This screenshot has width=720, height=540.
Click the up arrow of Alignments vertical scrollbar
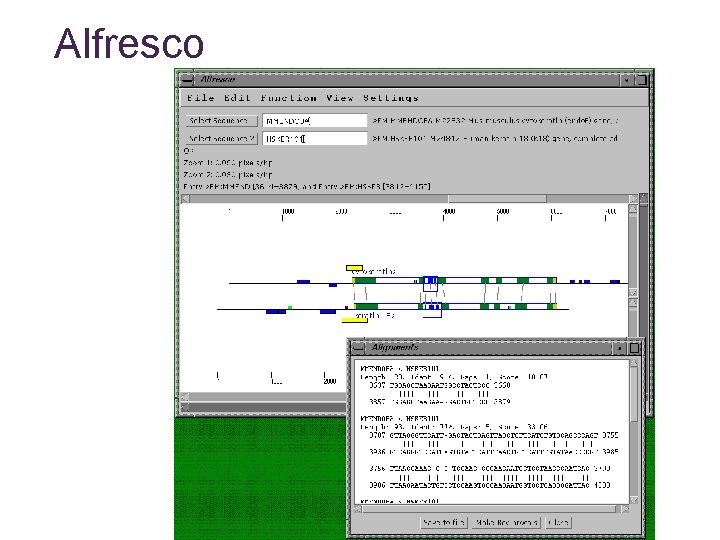634,363
